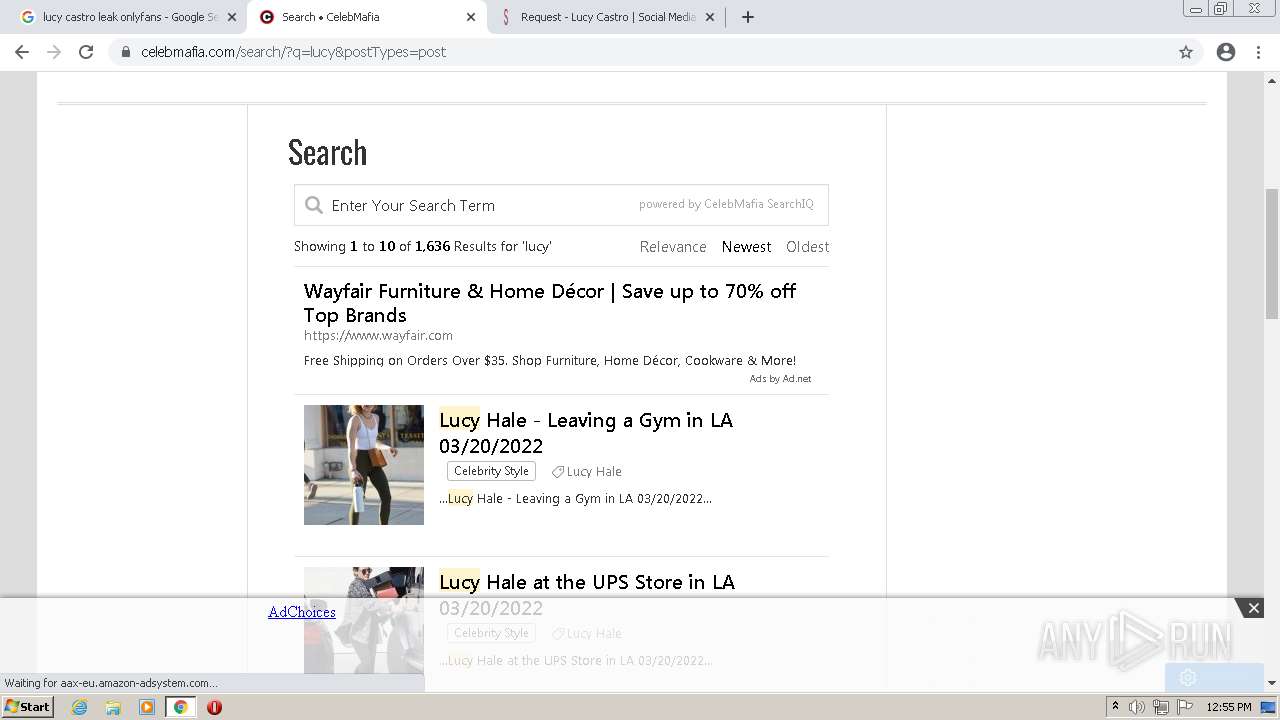Go forward to the next page
This screenshot has width=1280, height=720.
(x=54, y=52)
